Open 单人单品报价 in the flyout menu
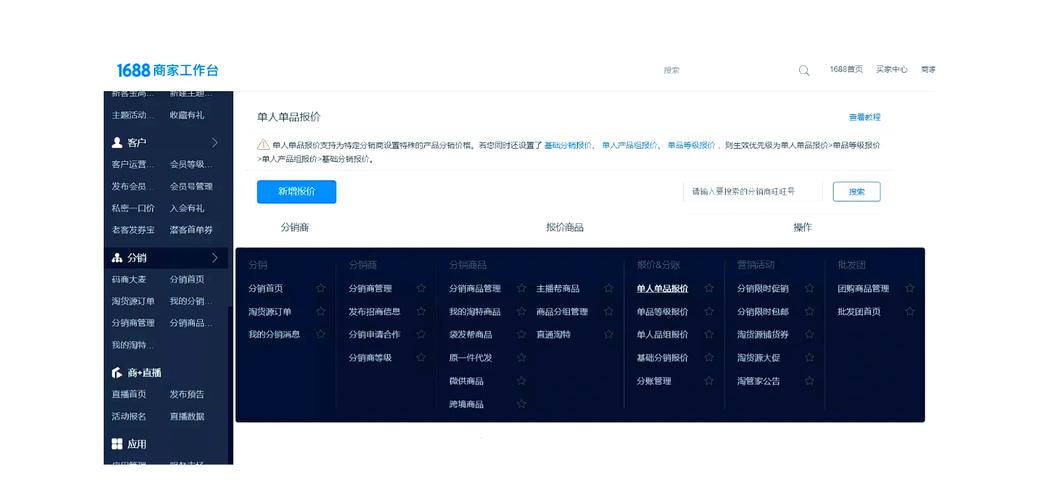Viewport: 1039px width, 500px height. (662, 289)
